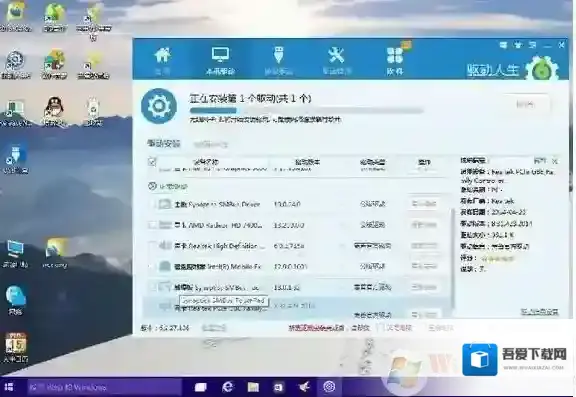Click the bird-shaped app icon on the taskbar
Screen dimensions: 576x397
coord(304,387)
